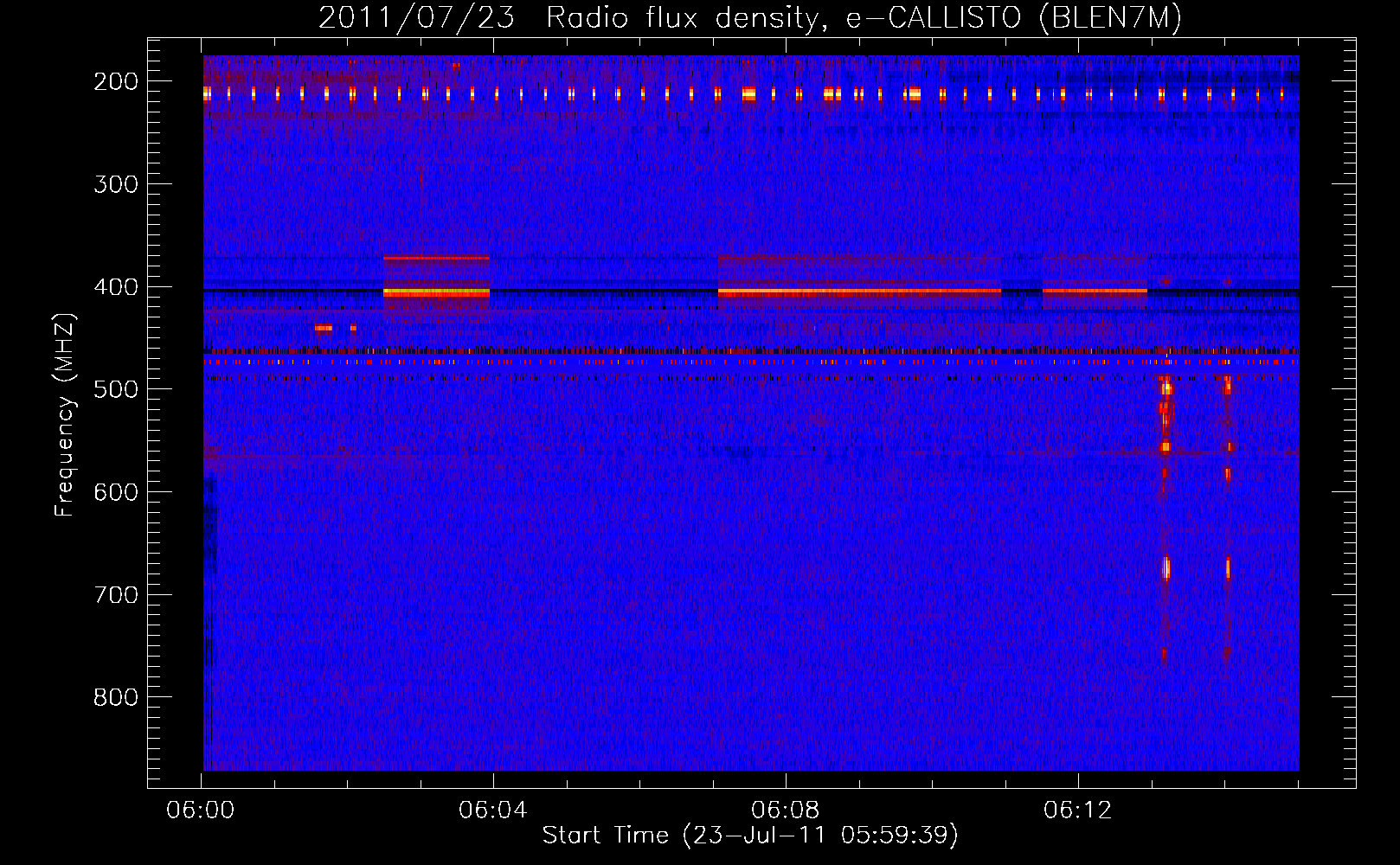Click the 06:04 time tick label
1400x865 pixels.
tap(493, 810)
